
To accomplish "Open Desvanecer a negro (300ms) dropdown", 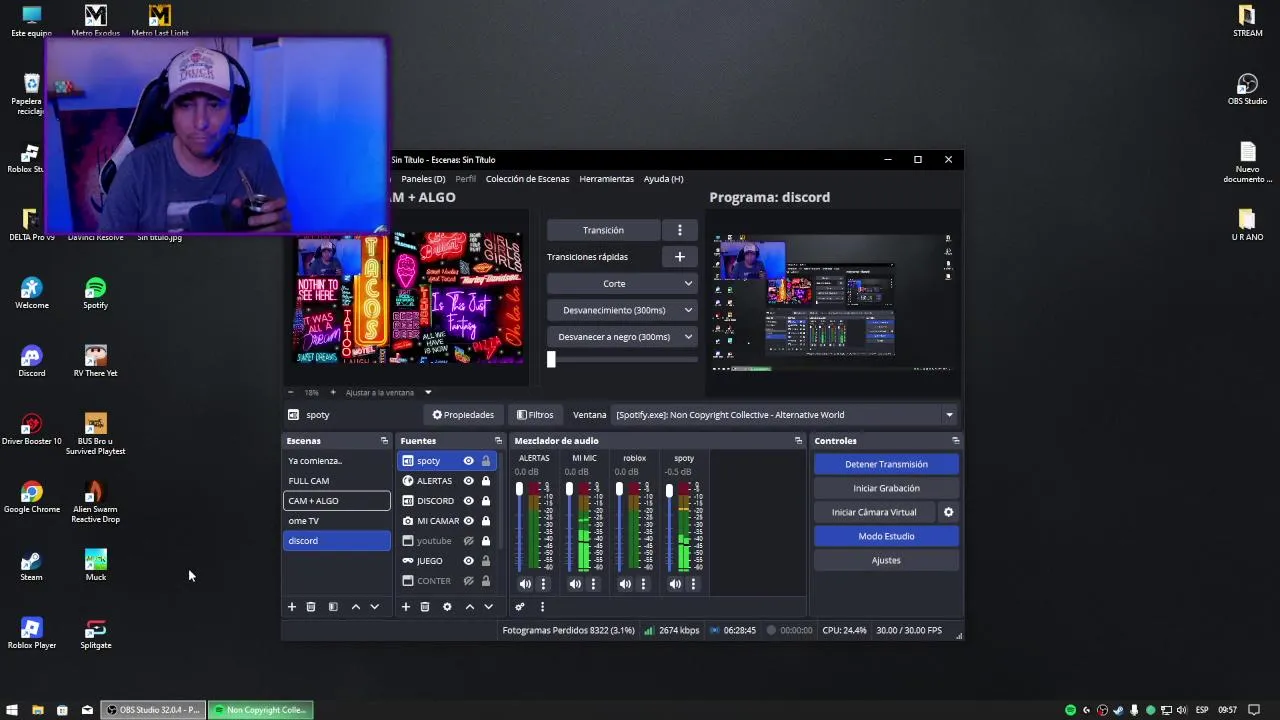I will 621,337.
